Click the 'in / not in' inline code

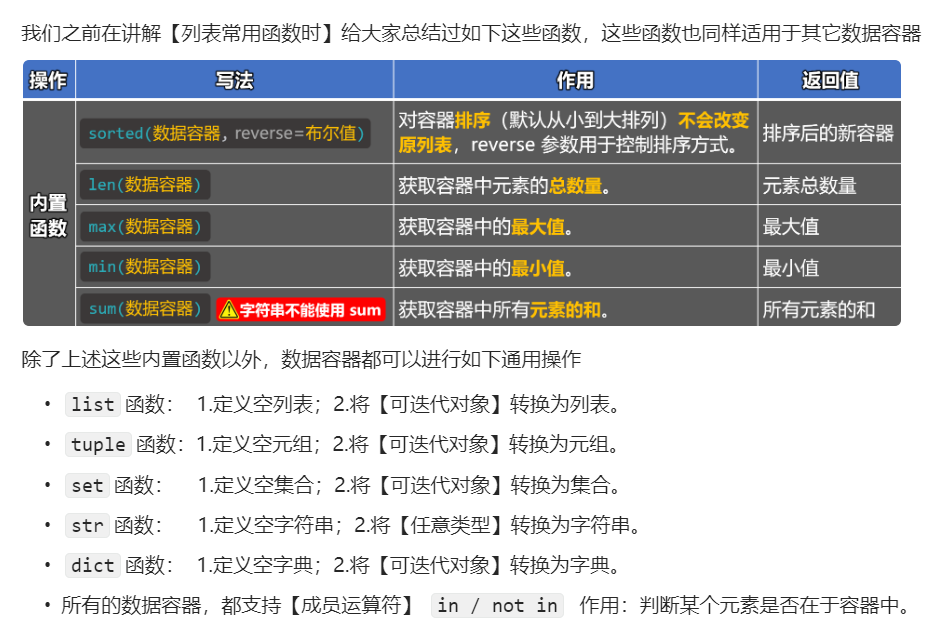[x=497, y=605]
